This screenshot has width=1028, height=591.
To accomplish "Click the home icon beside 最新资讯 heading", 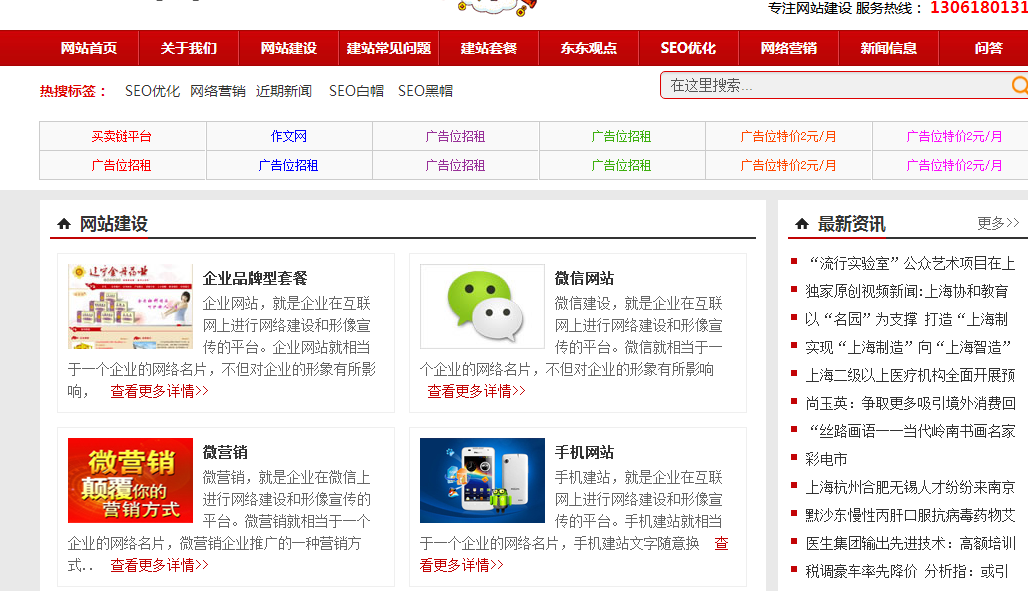I will (x=802, y=223).
